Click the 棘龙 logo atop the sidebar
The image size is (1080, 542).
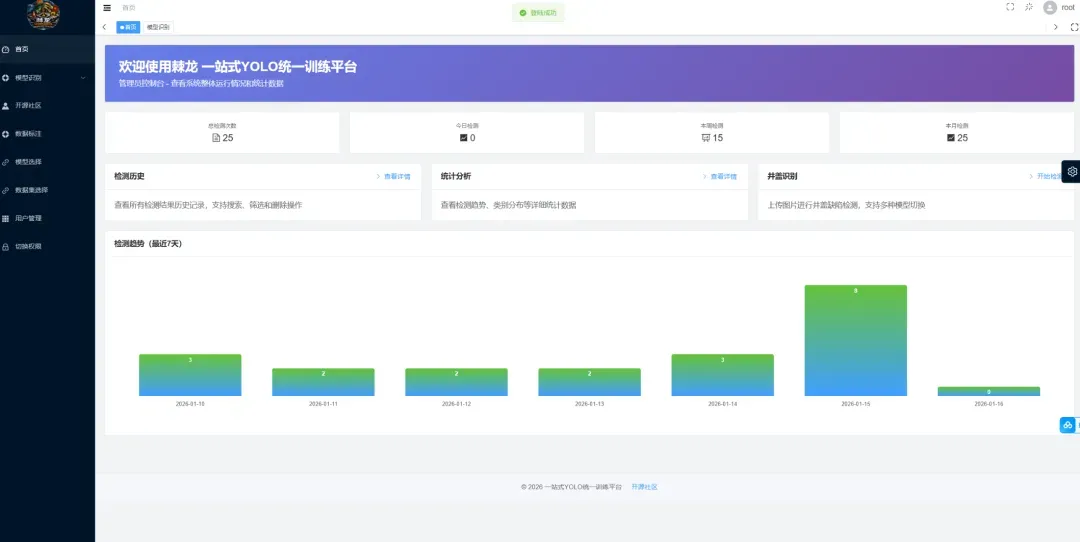(43, 15)
